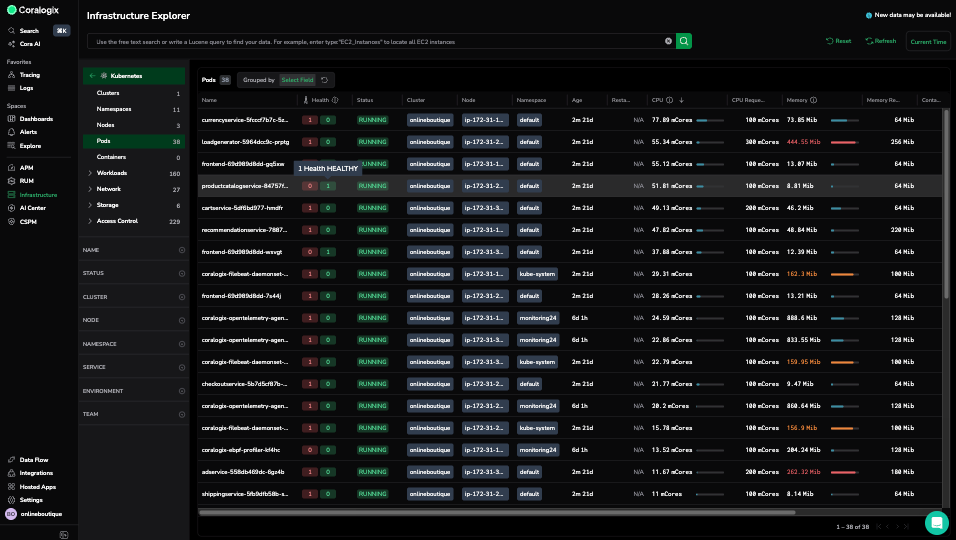Open Dashboards in the left navigation

pos(36,119)
